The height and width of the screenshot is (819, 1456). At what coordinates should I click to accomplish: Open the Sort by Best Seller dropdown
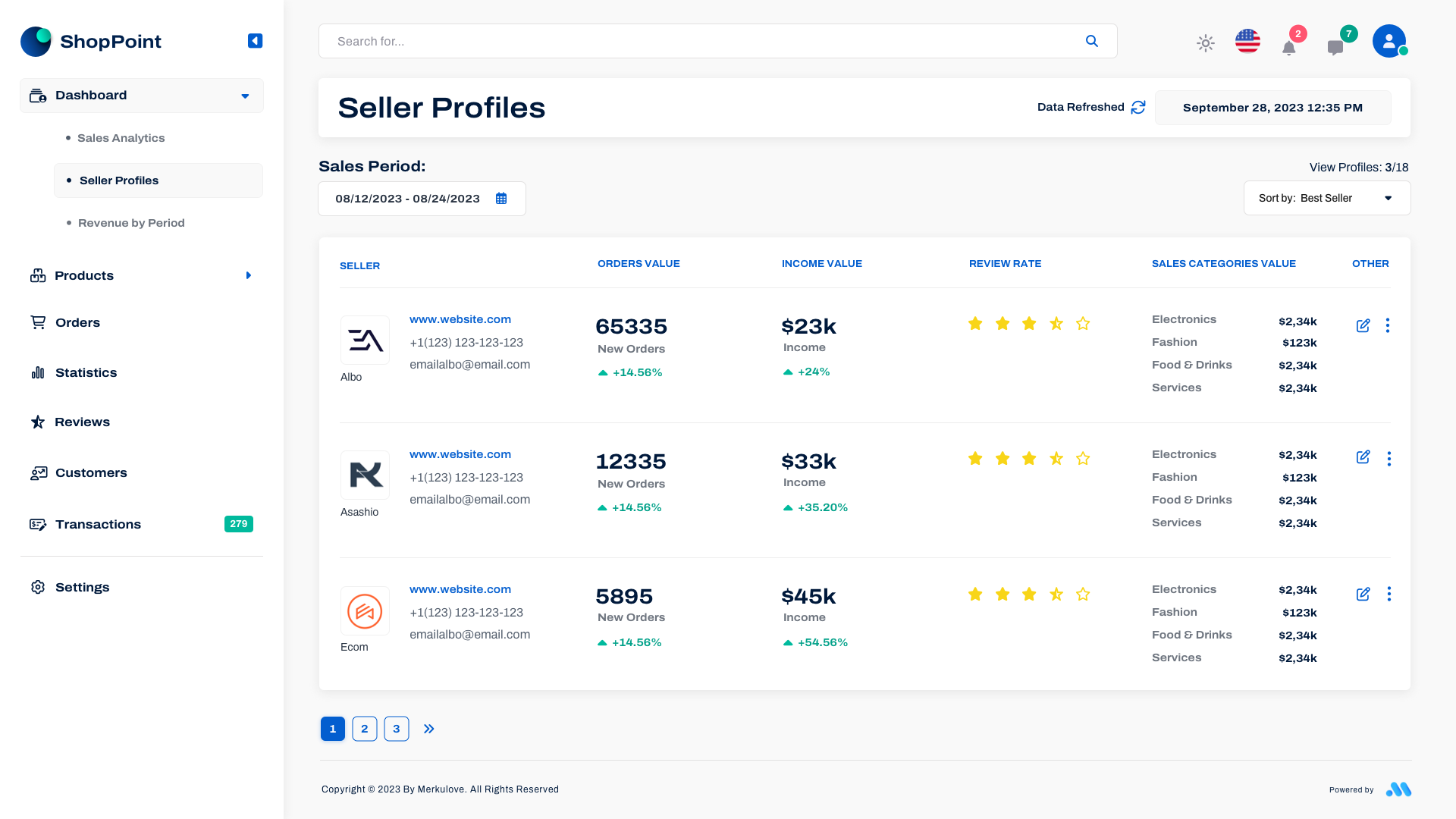pos(1326,198)
